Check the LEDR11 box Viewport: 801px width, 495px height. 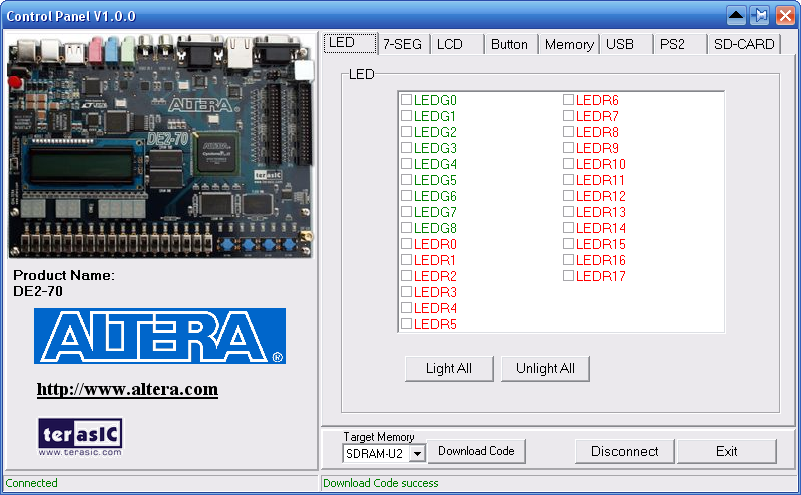click(568, 179)
